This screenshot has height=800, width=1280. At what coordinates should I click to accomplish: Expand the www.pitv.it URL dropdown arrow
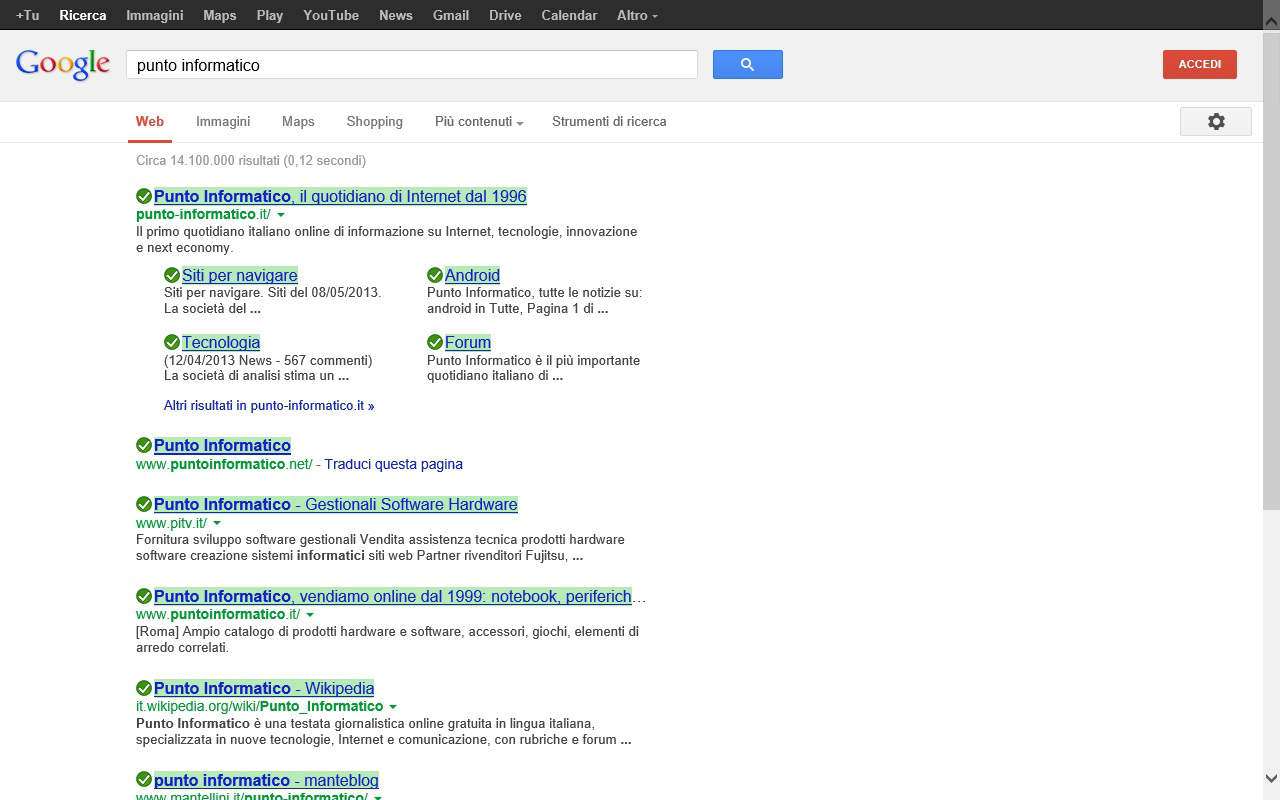click(x=217, y=523)
